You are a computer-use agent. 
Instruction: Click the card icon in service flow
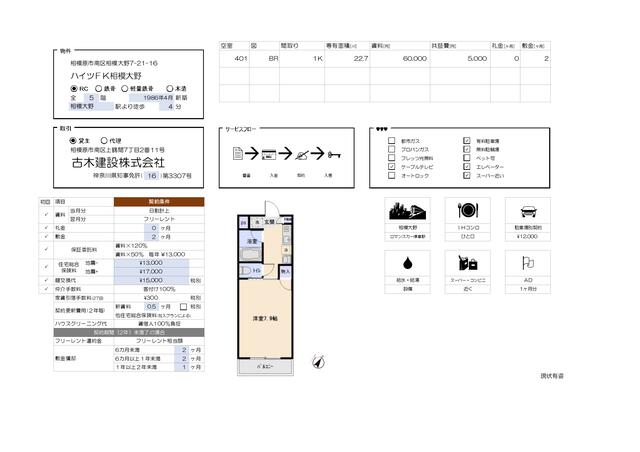tap(269, 155)
